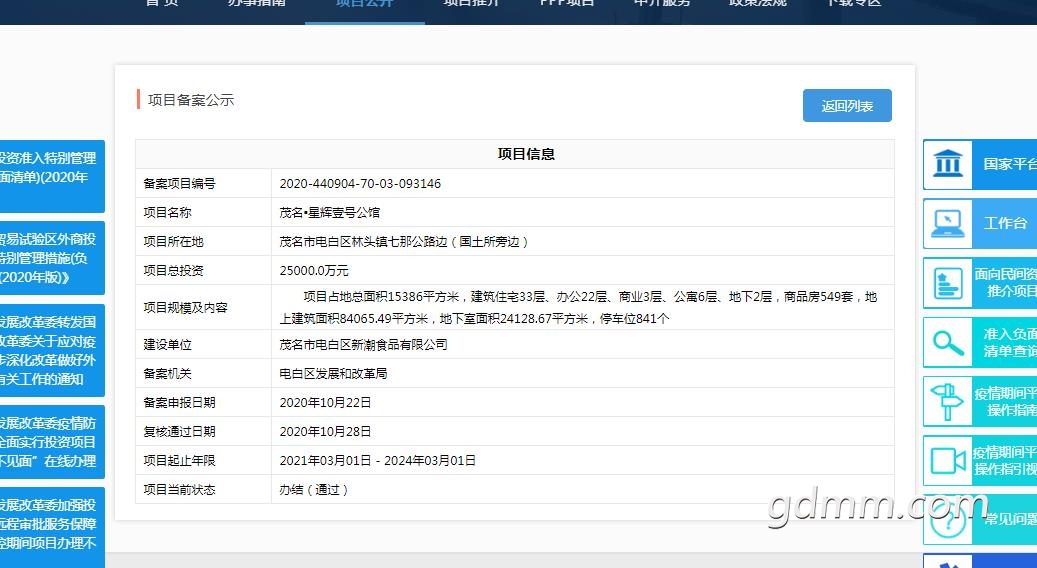Select the status 办结（通过）

[x=314, y=490]
